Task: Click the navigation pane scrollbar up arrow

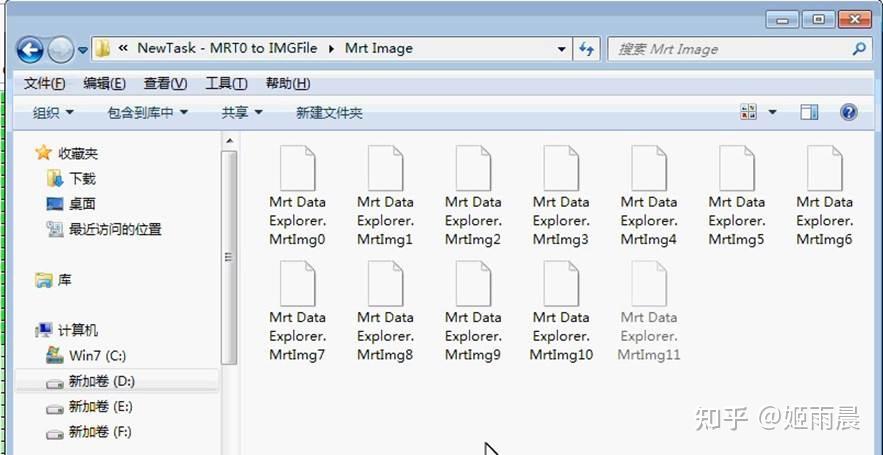Action: [229, 141]
